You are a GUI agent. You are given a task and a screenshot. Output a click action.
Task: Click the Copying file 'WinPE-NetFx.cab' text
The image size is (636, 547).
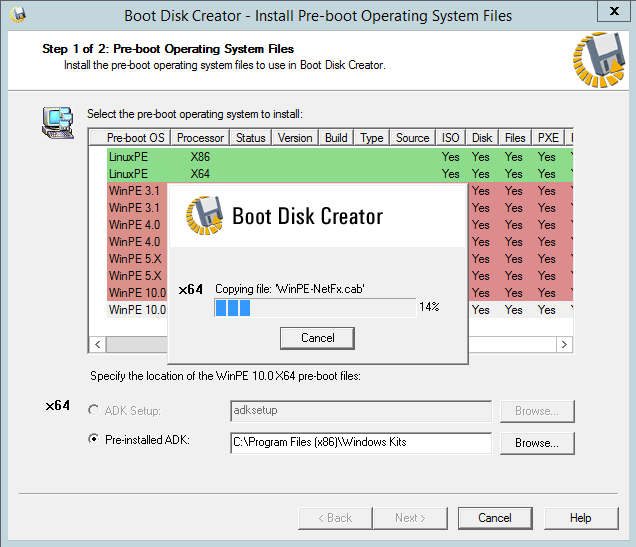290,289
